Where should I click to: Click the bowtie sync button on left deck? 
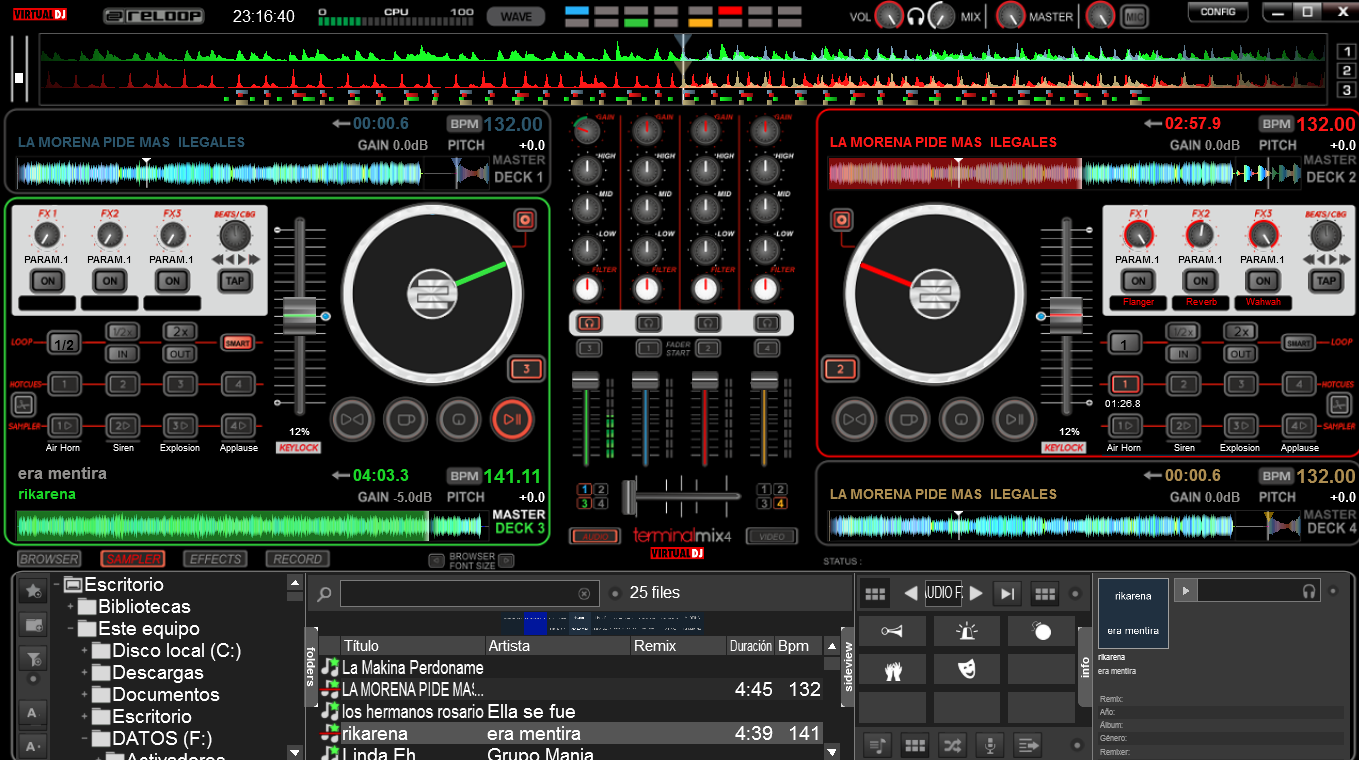click(351, 419)
